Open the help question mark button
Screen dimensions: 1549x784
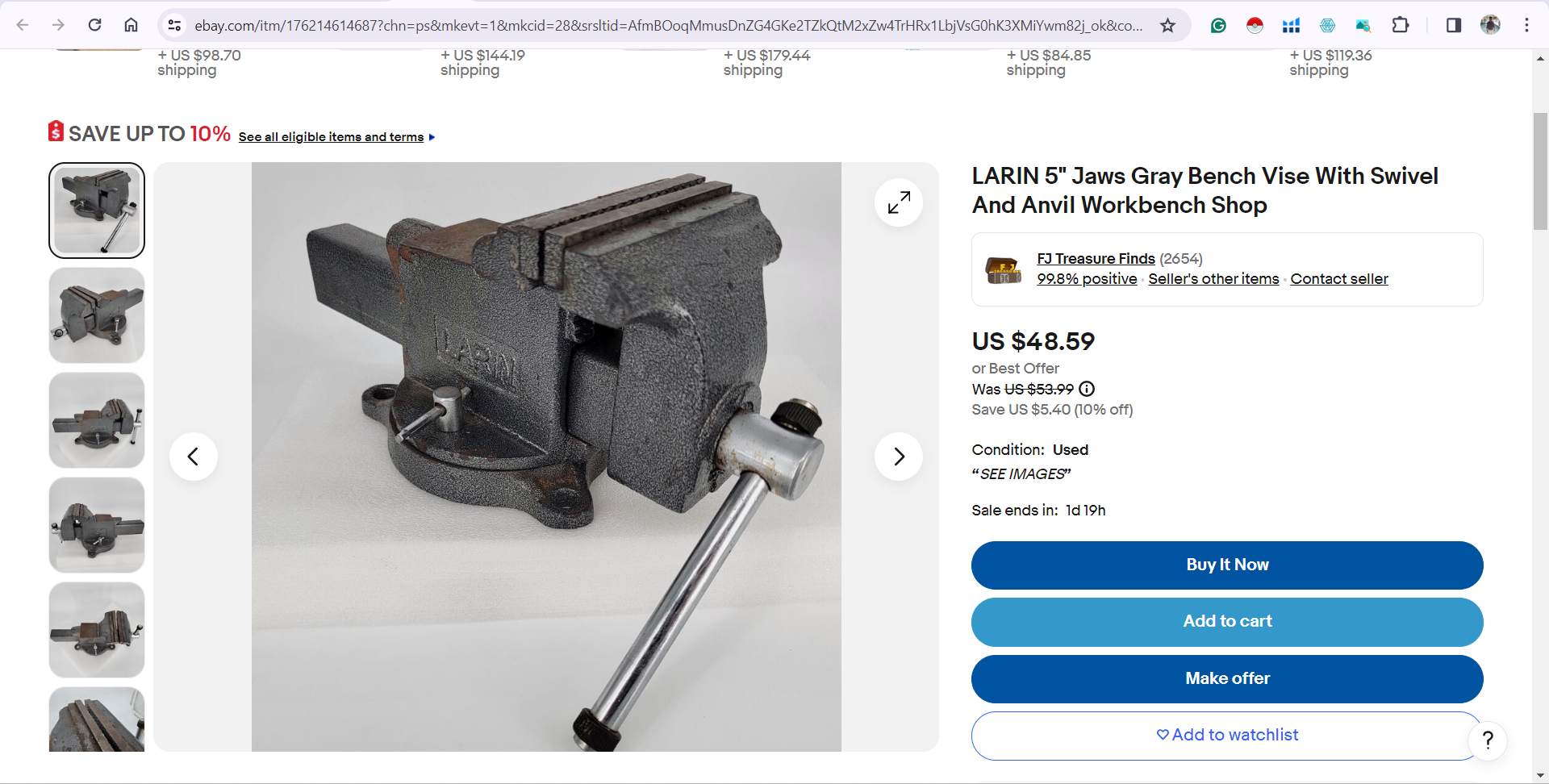(x=1488, y=740)
